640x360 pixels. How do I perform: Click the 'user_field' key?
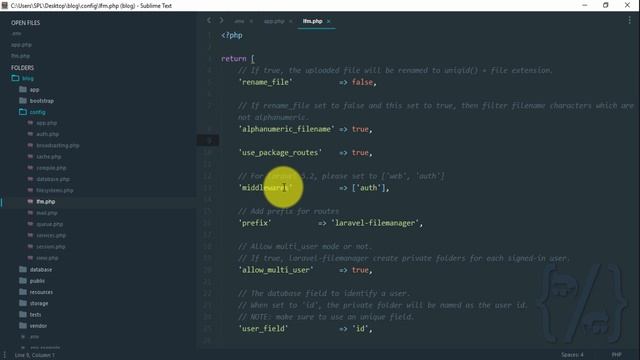tap(263, 329)
